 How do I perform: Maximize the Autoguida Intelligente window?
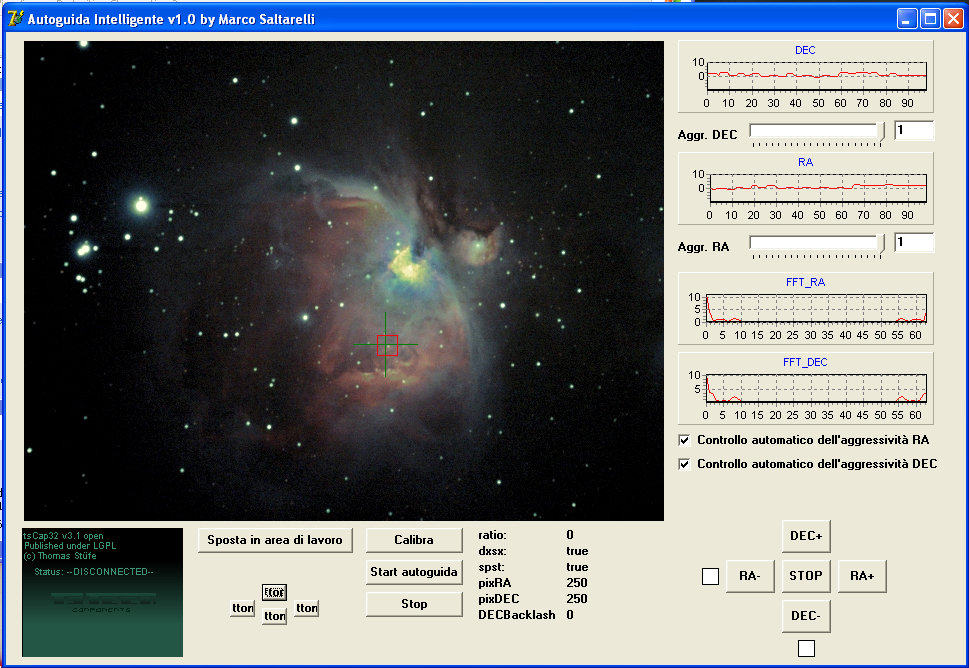coord(929,19)
